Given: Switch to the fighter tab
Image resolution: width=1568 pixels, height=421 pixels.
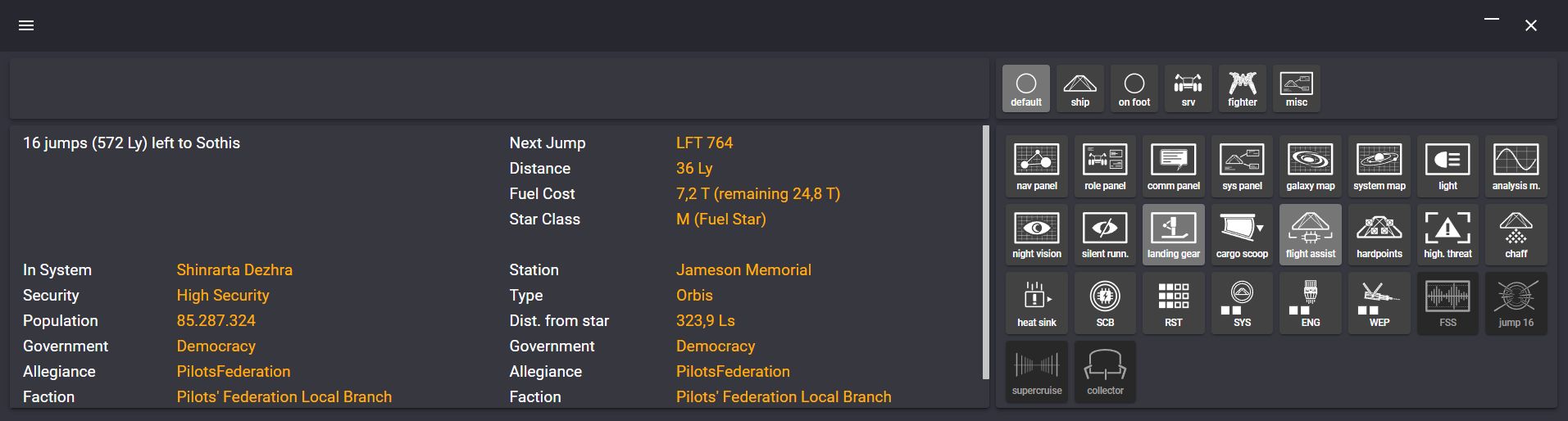Looking at the screenshot, I should coord(1242,88).
